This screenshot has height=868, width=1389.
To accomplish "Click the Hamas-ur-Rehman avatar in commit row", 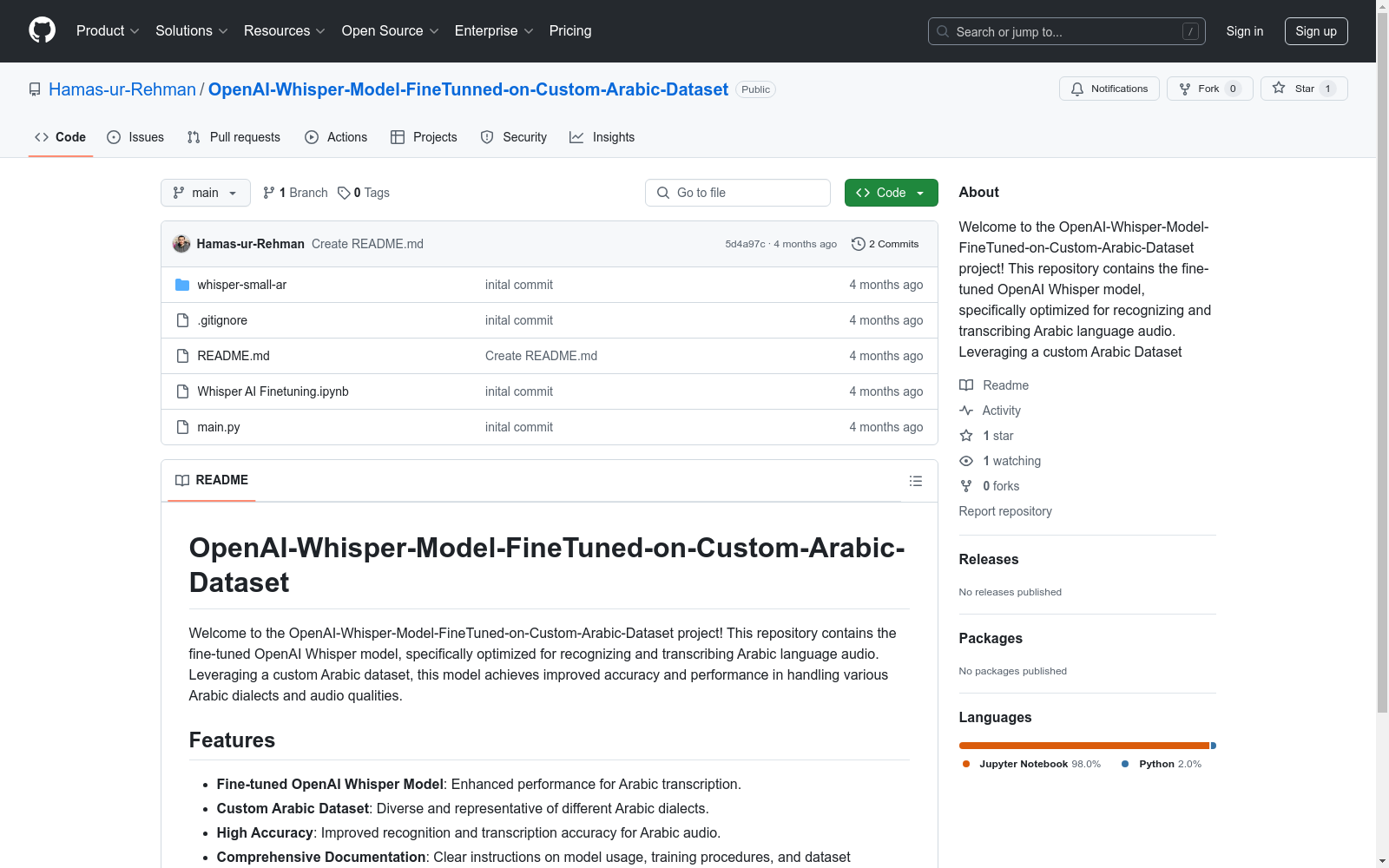I will tap(181, 244).
